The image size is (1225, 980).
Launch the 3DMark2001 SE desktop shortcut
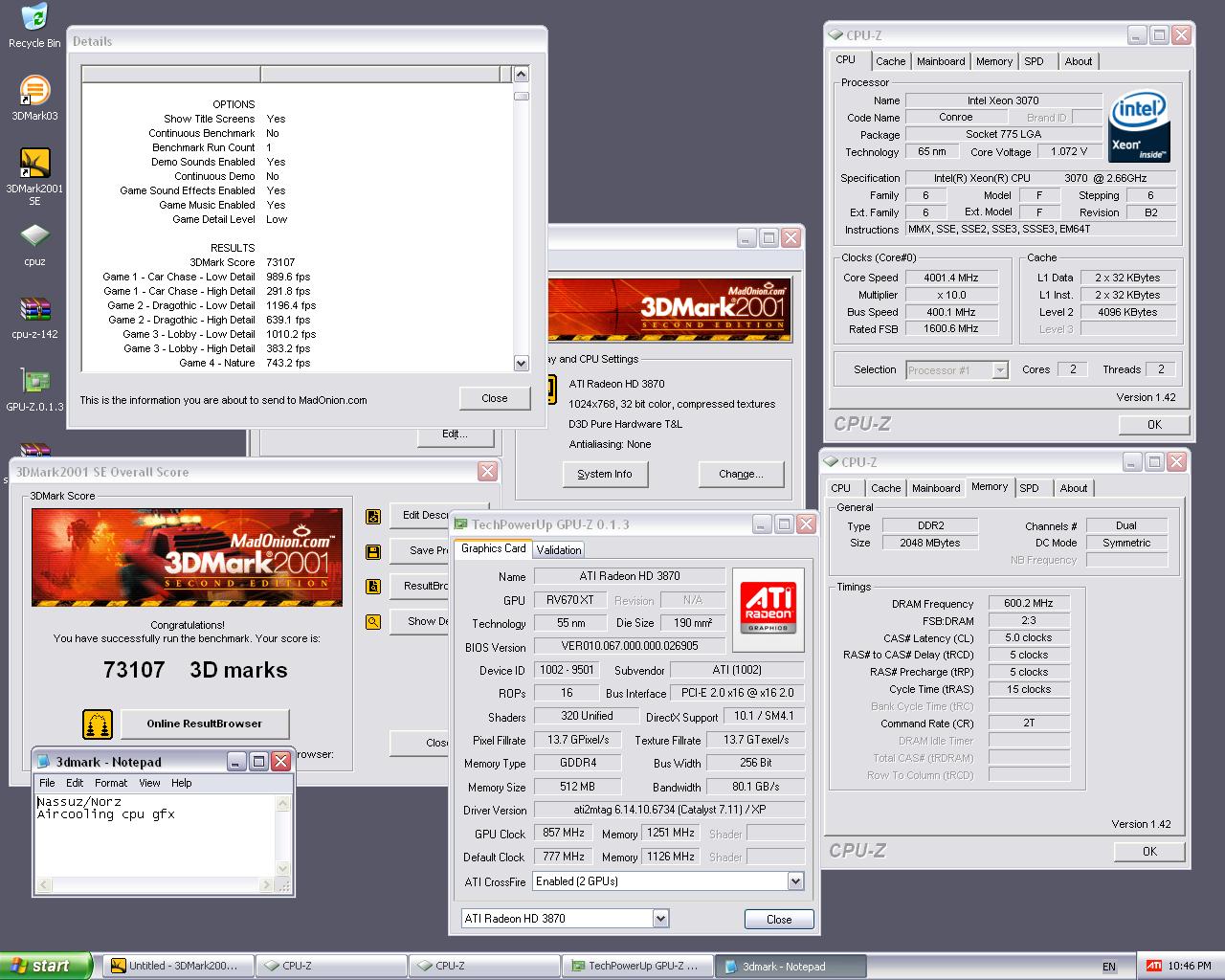34,176
